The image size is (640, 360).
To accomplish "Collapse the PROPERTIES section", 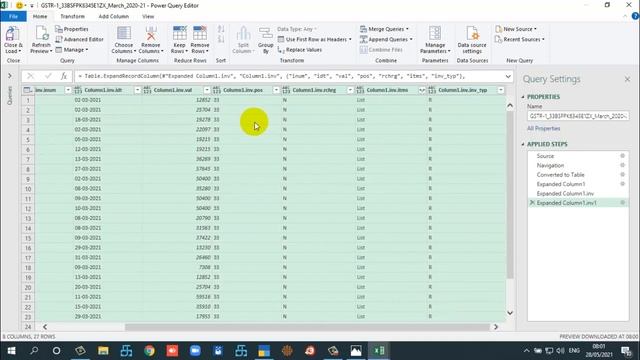I will (x=523, y=97).
